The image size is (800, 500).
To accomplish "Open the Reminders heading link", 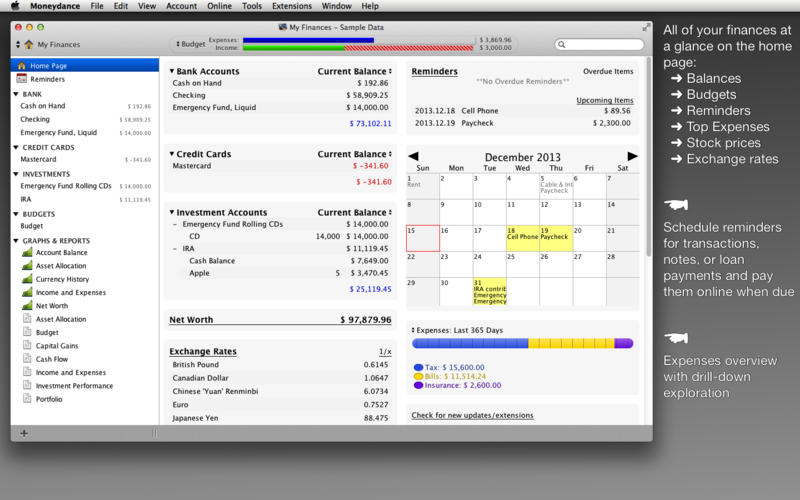I will coord(435,71).
